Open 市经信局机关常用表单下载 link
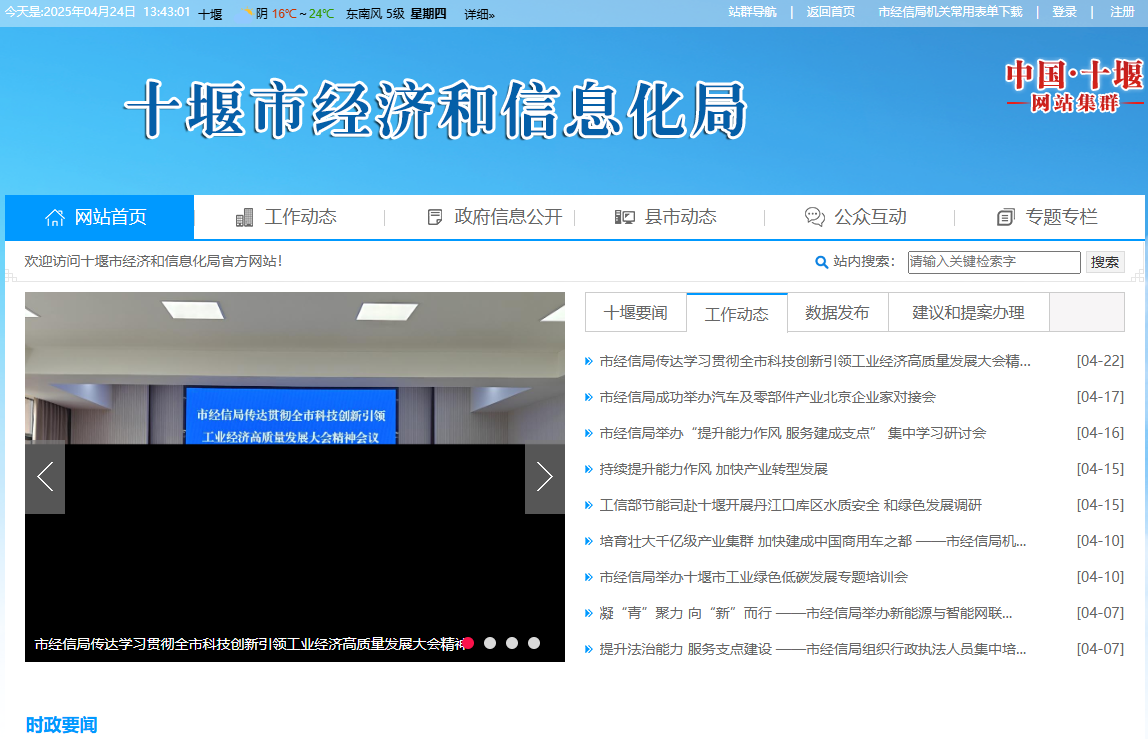Image resolution: width=1148 pixels, height=739 pixels. pos(950,12)
